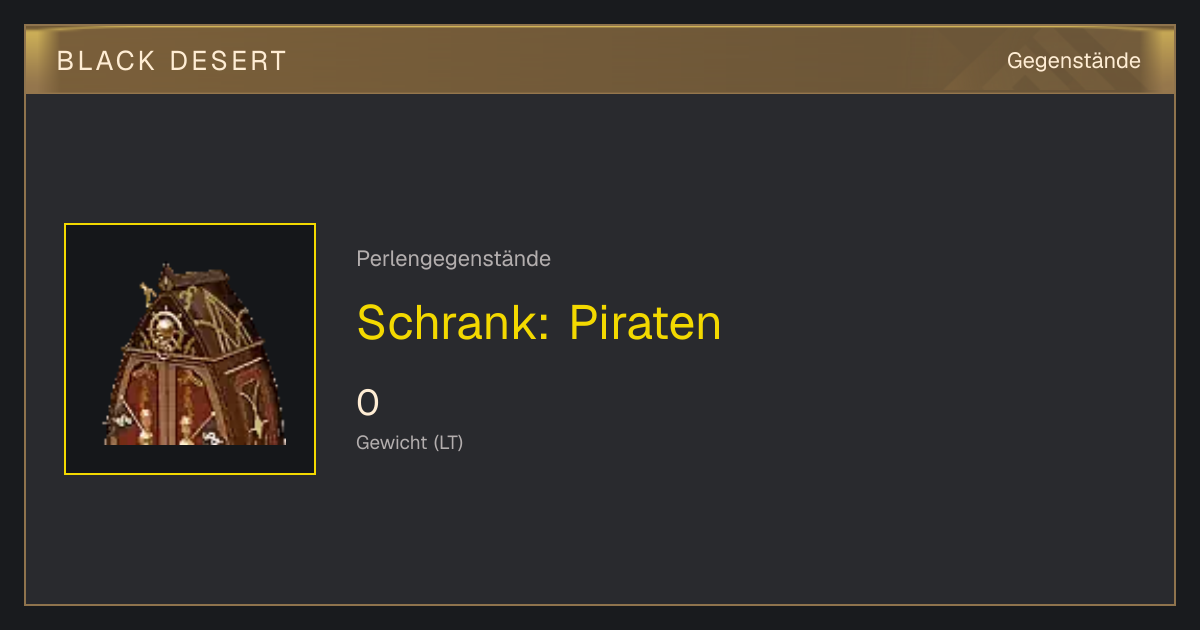The height and width of the screenshot is (630, 1200).
Task: Click the pointed roof of the wardrobe icon
Action: pyautogui.click(x=195, y=305)
